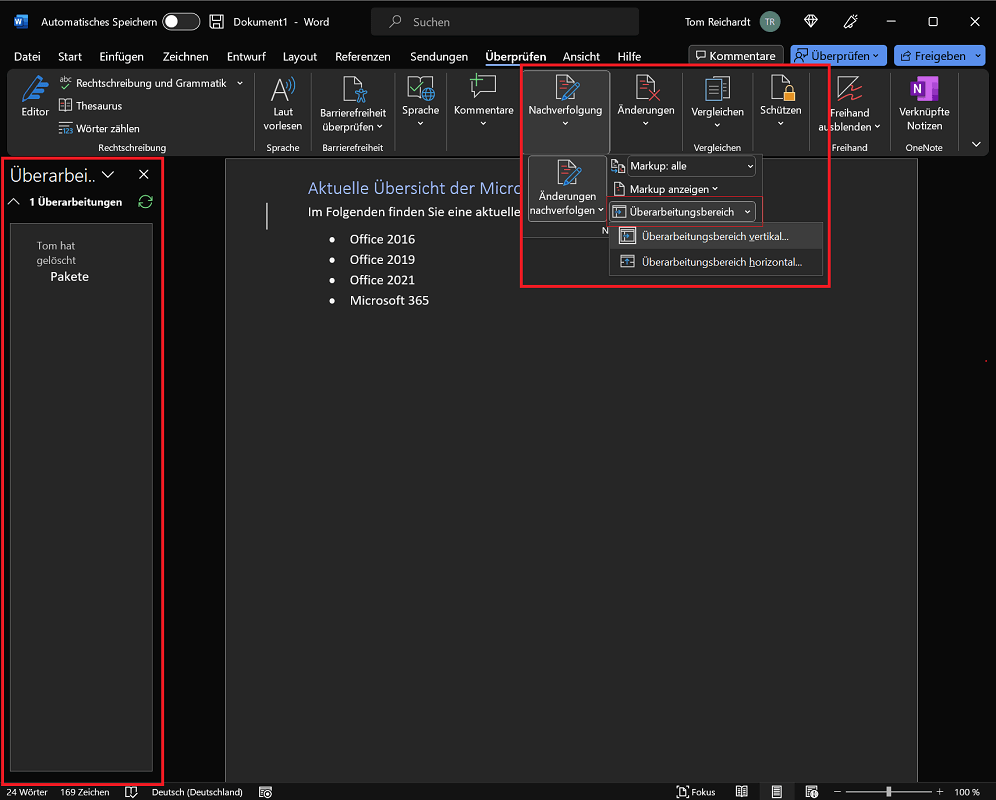Click the zoom in plus button

[939, 792]
